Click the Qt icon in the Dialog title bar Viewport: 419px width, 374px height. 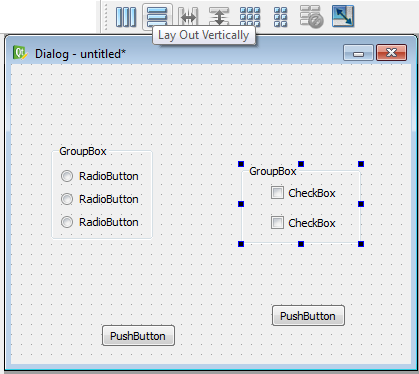(x=20, y=53)
